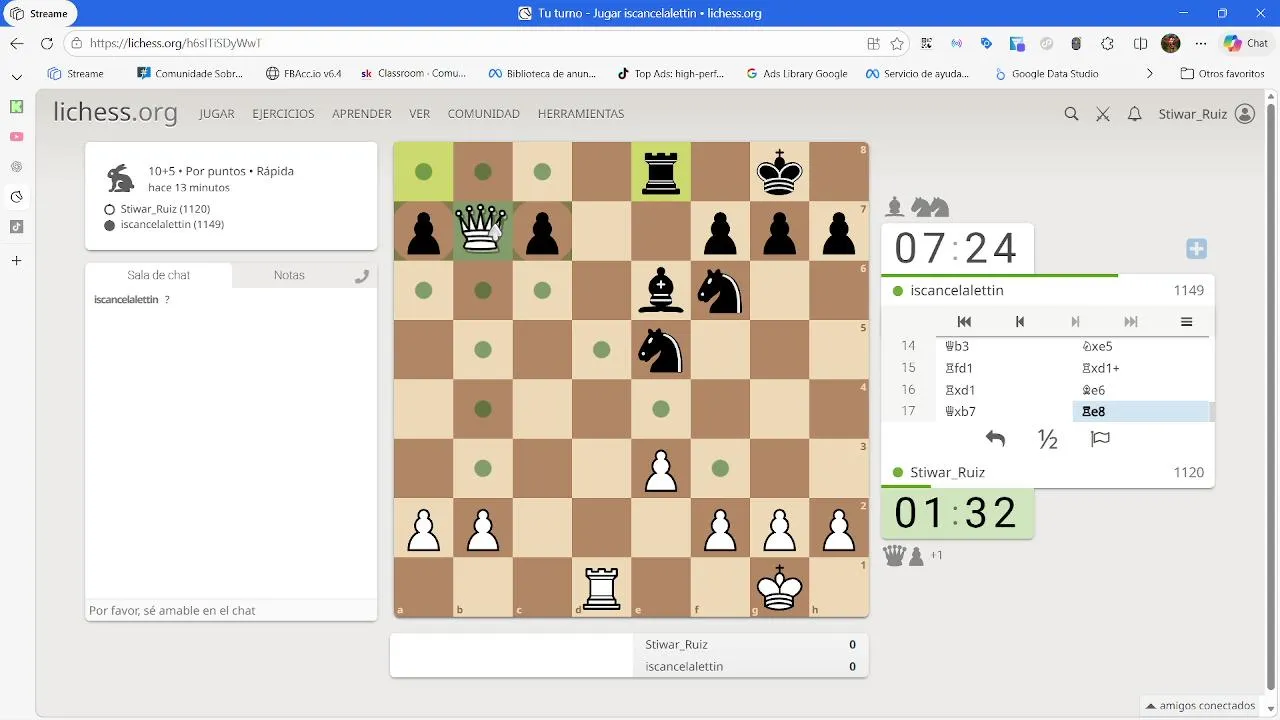The image size is (1280, 720).
Task: Open challenges crossed-swords icon
Action: 1103,114
